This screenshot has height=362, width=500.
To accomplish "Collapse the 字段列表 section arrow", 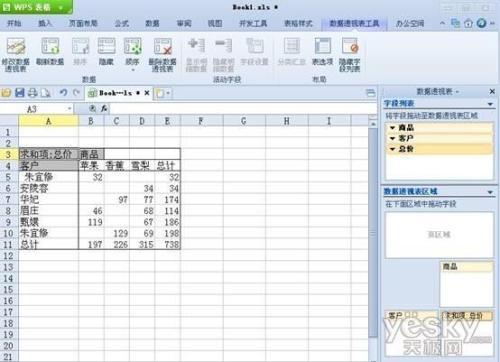I will [x=490, y=104].
